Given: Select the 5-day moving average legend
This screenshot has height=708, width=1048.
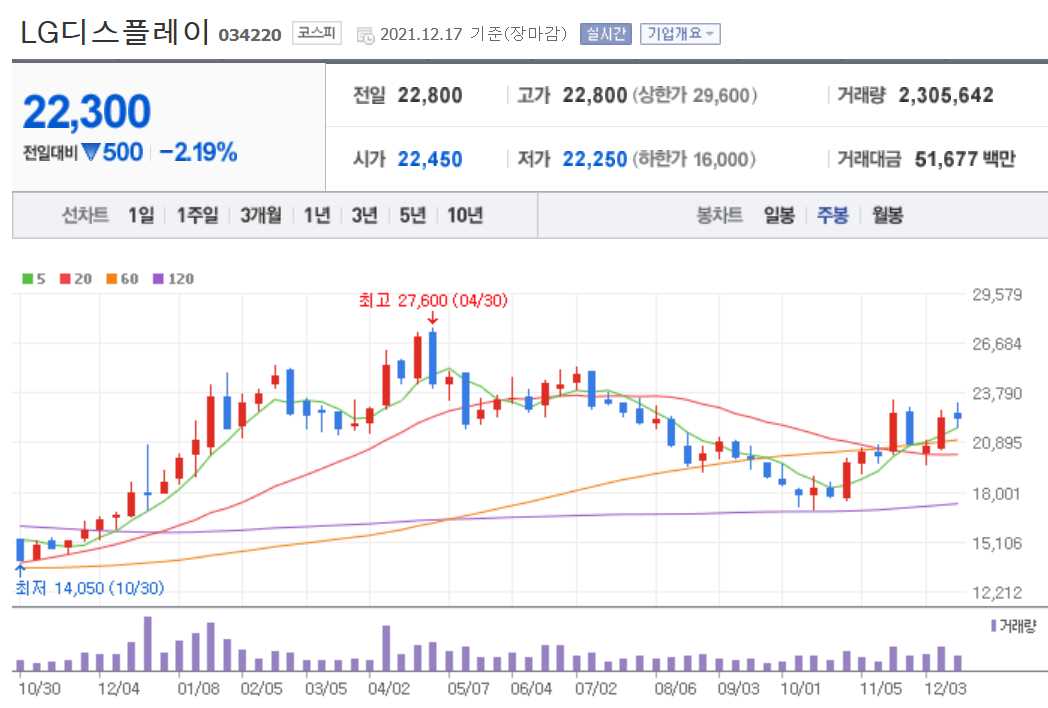Looking at the screenshot, I should tap(32, 279).
